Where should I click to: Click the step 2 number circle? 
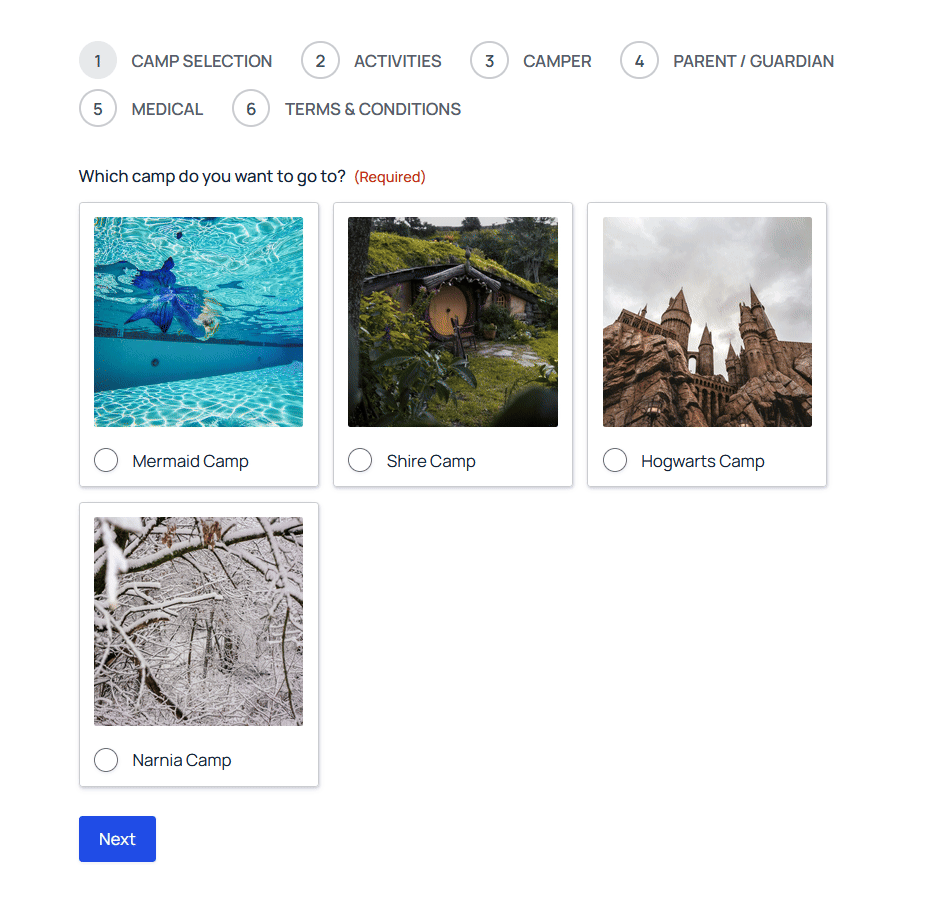click(320, 61)
